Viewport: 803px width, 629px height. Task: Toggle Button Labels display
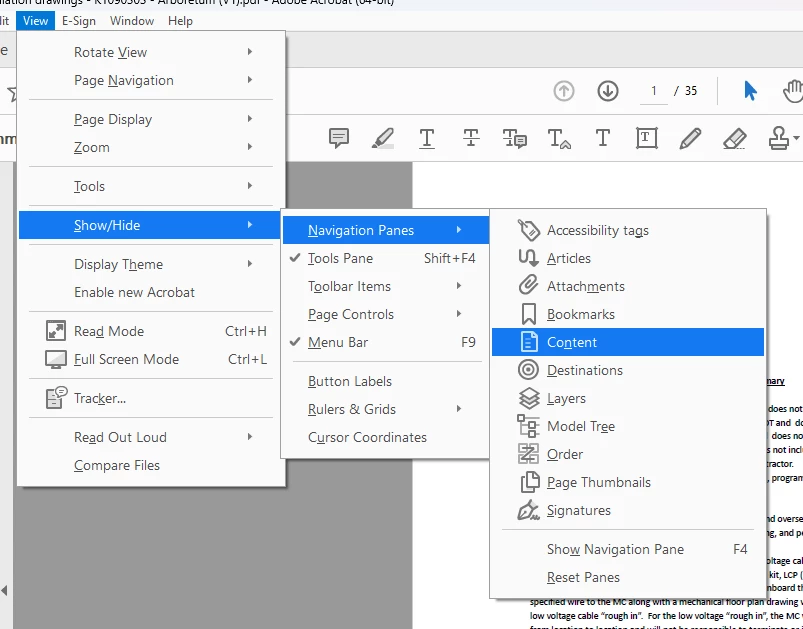coord(384,381)
